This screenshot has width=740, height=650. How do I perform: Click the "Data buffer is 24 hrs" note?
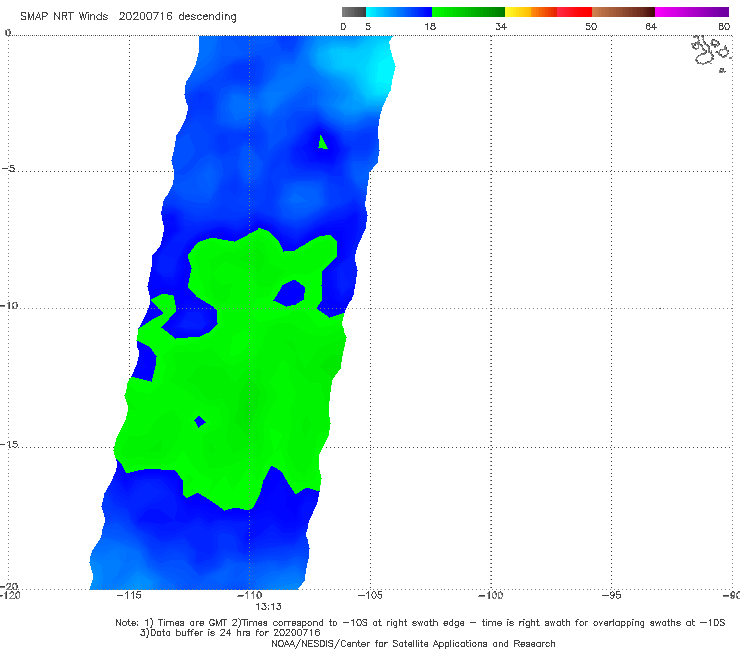coord(230,633)
